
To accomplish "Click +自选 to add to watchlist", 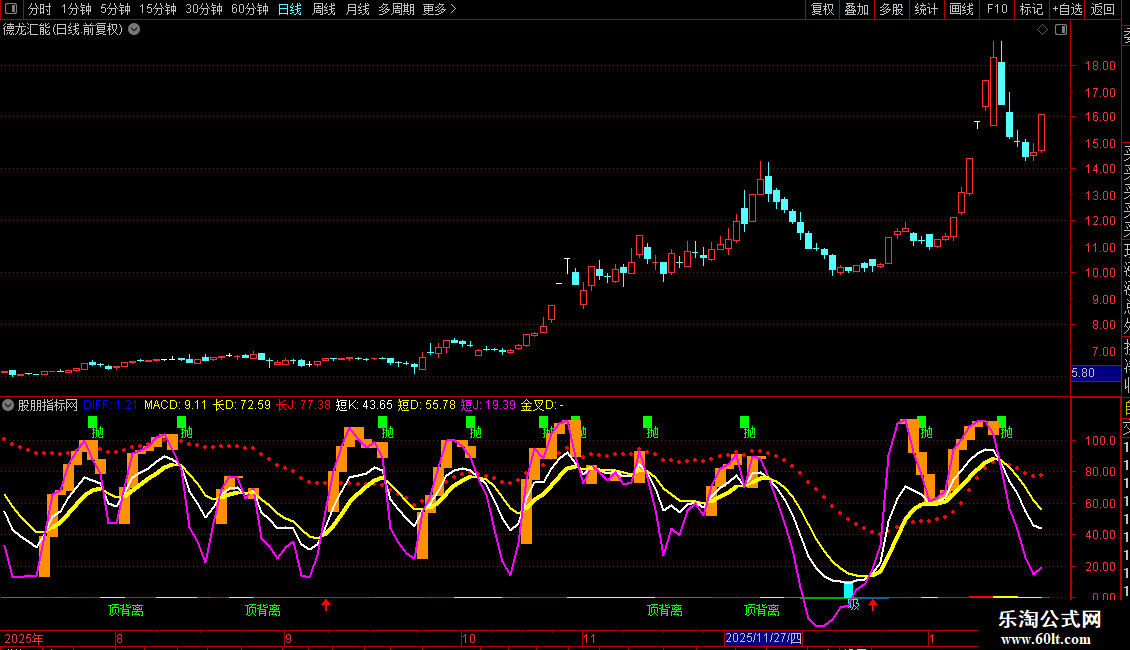I will coord(1067,9).
